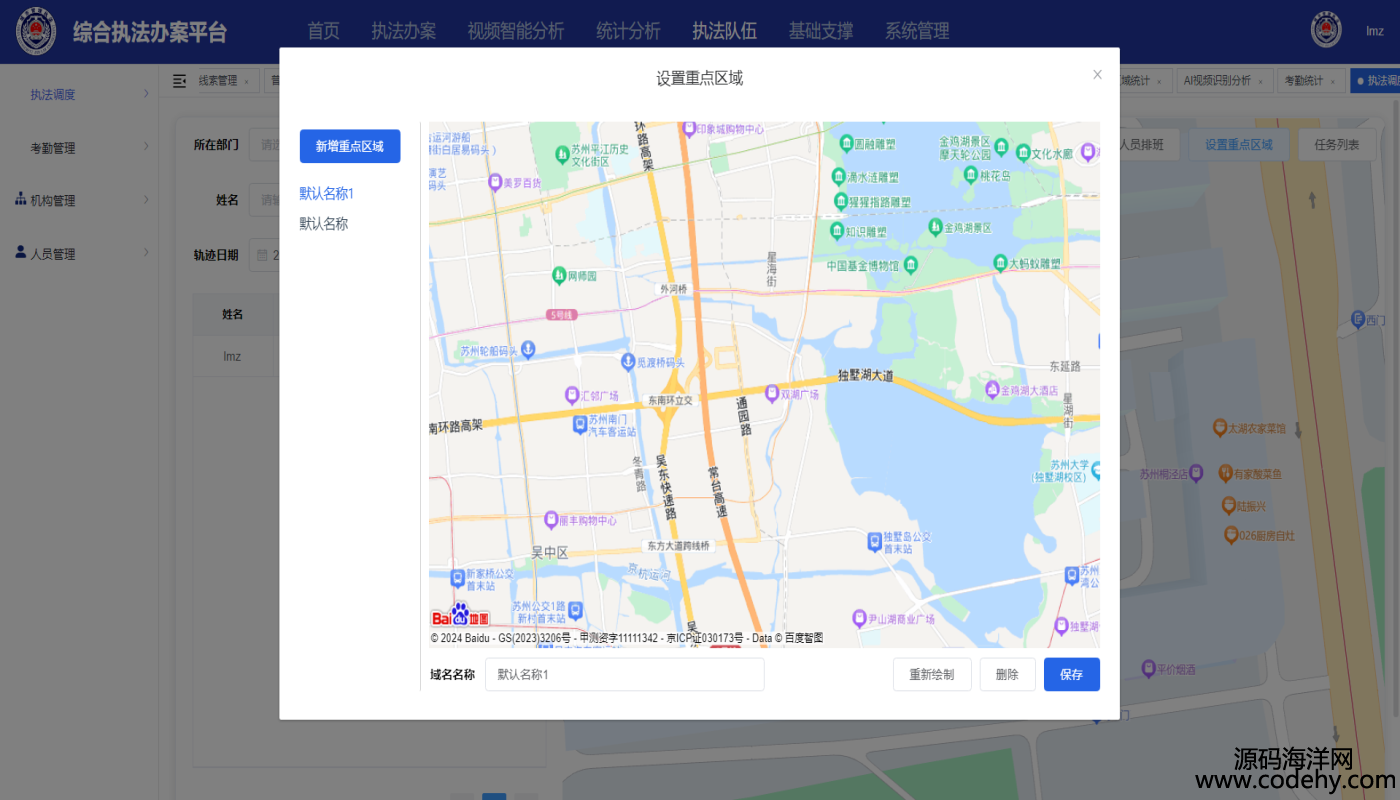This screenshot has width=1400, height=800.
Task: Save the key area with 保存
Action: (1072, 674)
